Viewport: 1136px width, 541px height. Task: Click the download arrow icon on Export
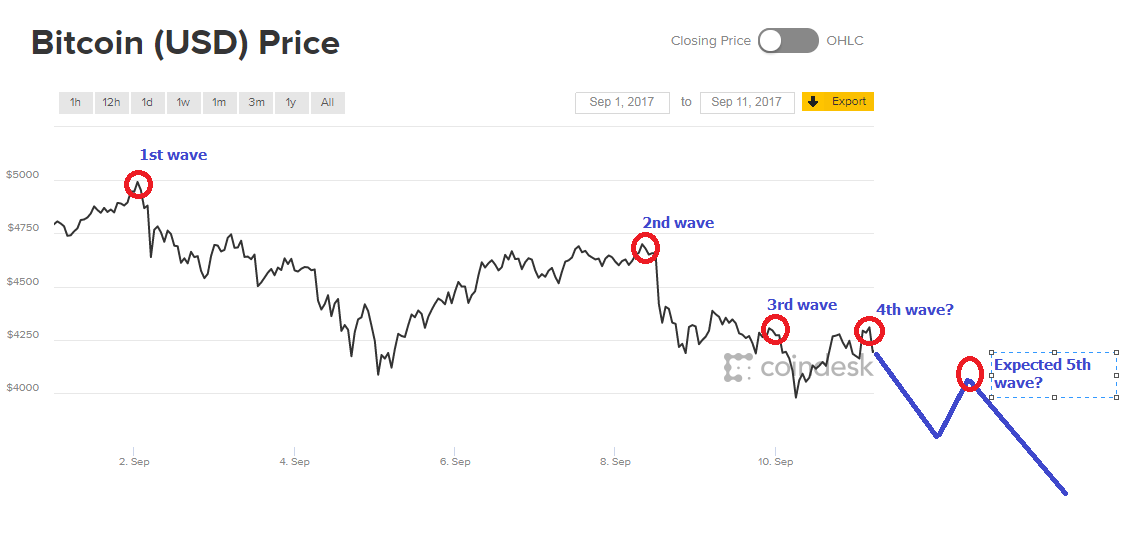point(813,102)
